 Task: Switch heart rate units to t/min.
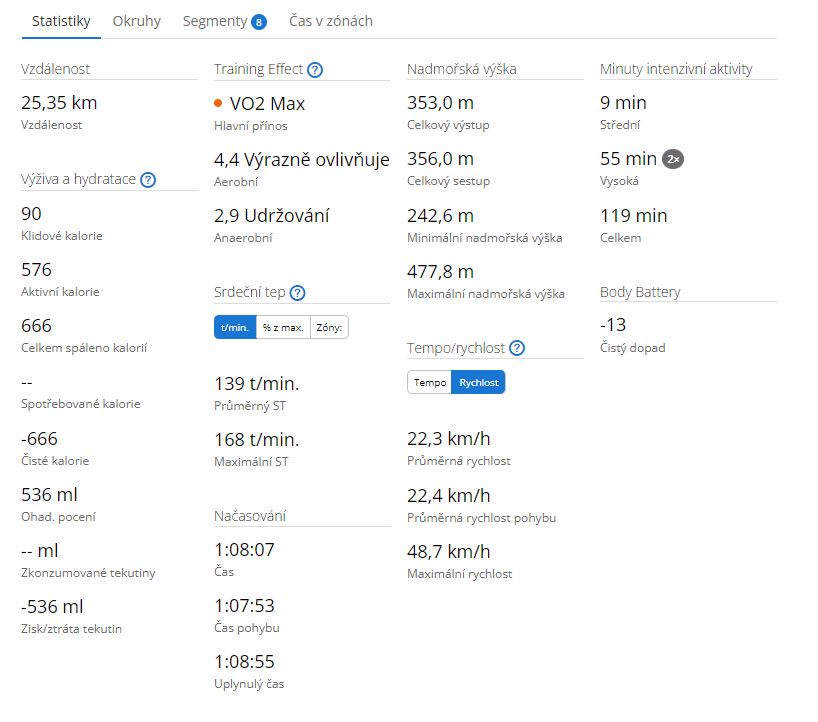pyautogui.click(x=235, y=327)
